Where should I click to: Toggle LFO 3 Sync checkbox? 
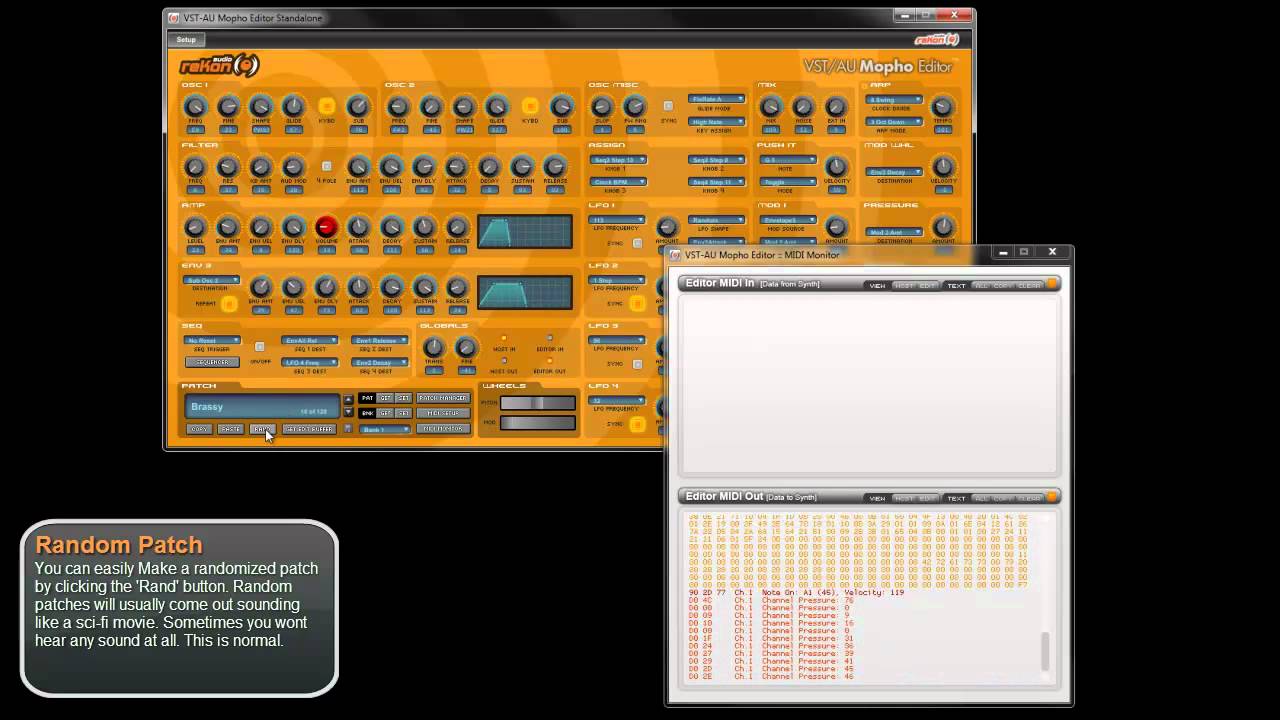(x=637, y=363)
